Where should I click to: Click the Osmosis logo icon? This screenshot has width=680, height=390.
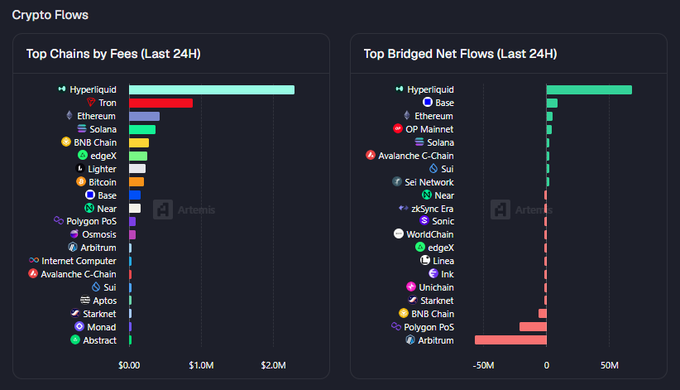point(74,234)
